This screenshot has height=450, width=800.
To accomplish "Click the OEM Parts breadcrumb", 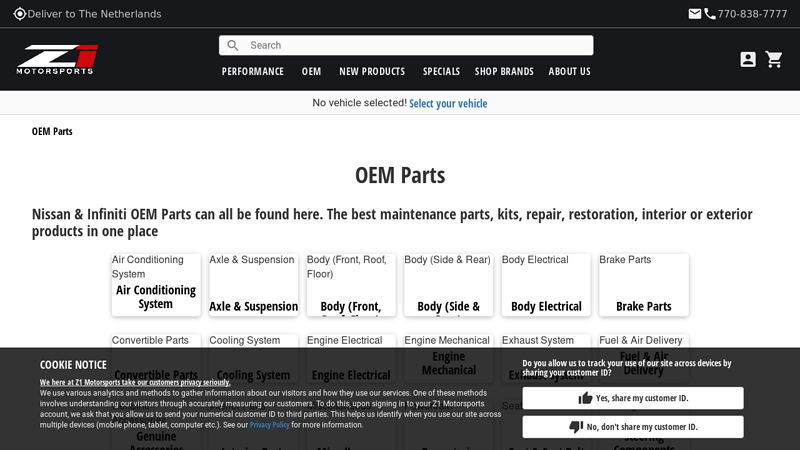I will 52,131.
